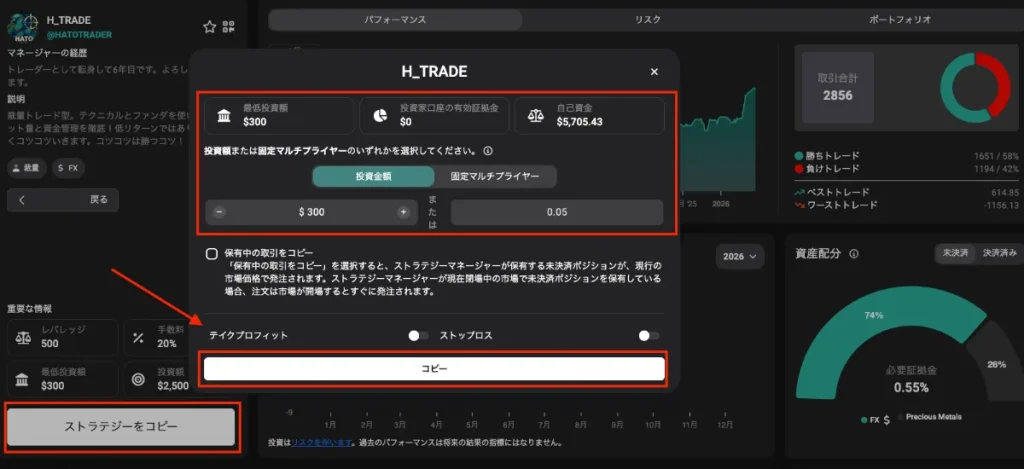Click the scale icon beside 自己資金
Image resolution: width=1024 pixels, height=469 pixels.
tap(536, 116)
